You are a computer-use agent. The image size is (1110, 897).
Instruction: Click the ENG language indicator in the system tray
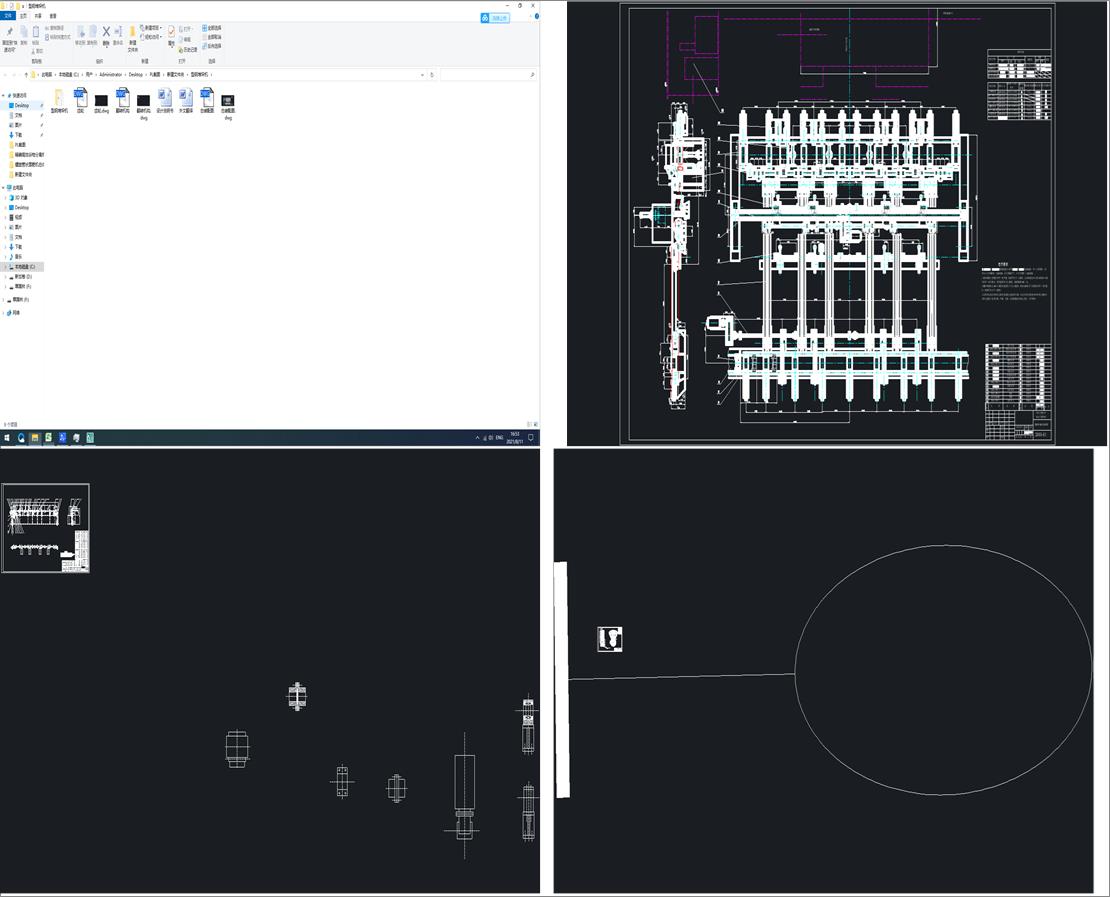(x=500, y=438)
